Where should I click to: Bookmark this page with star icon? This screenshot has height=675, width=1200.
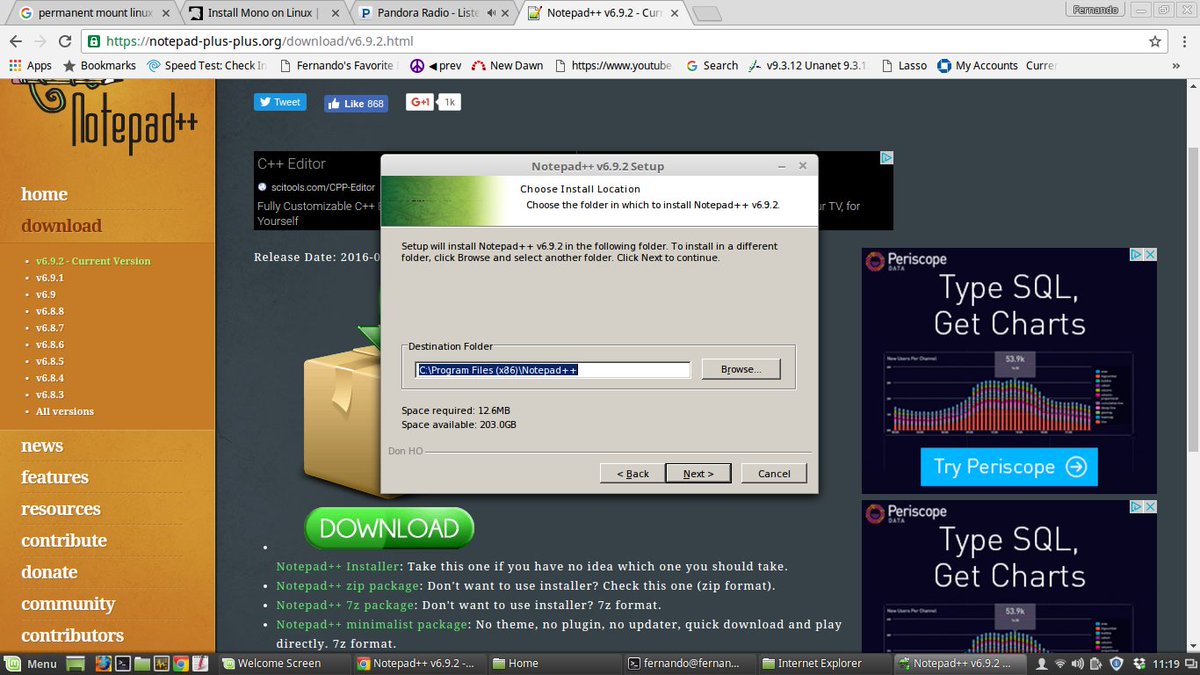(1155, 42)
